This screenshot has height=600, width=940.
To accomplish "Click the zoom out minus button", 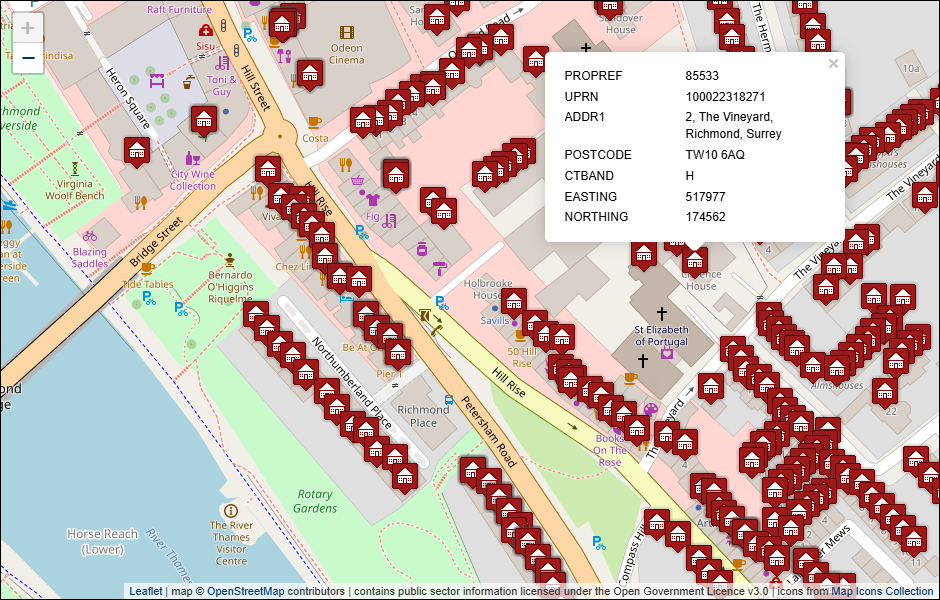I will [28, 58].
